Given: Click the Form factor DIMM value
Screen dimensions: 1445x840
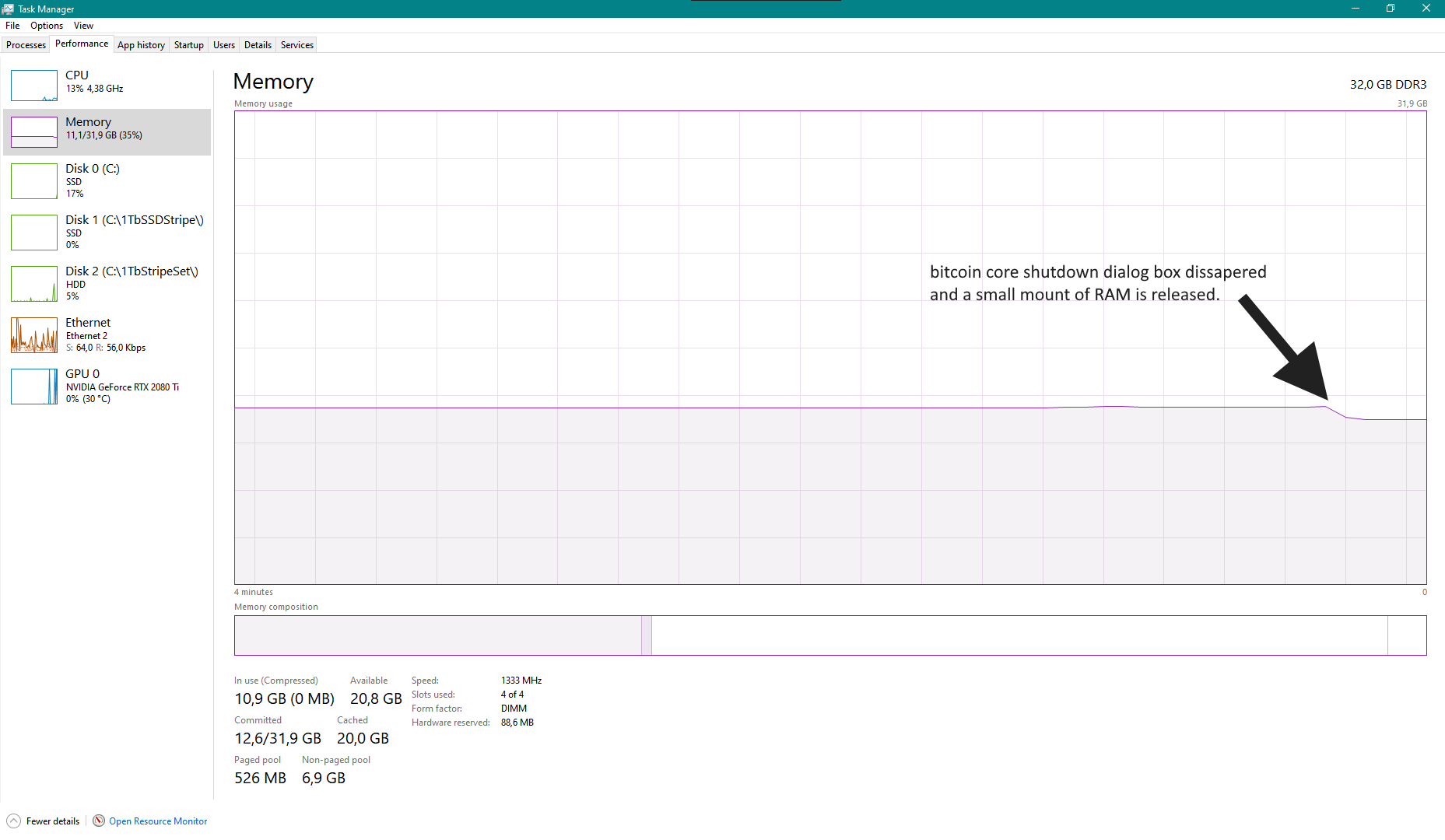Looking at the screenshot, I should point(514,709).
